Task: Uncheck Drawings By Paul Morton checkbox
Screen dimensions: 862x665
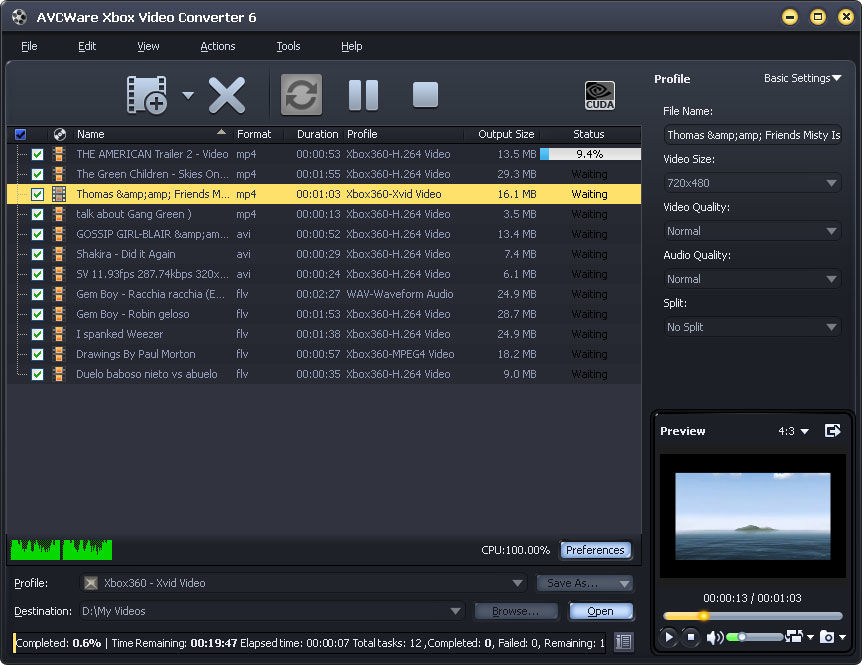Action: (x=37, y=354)
